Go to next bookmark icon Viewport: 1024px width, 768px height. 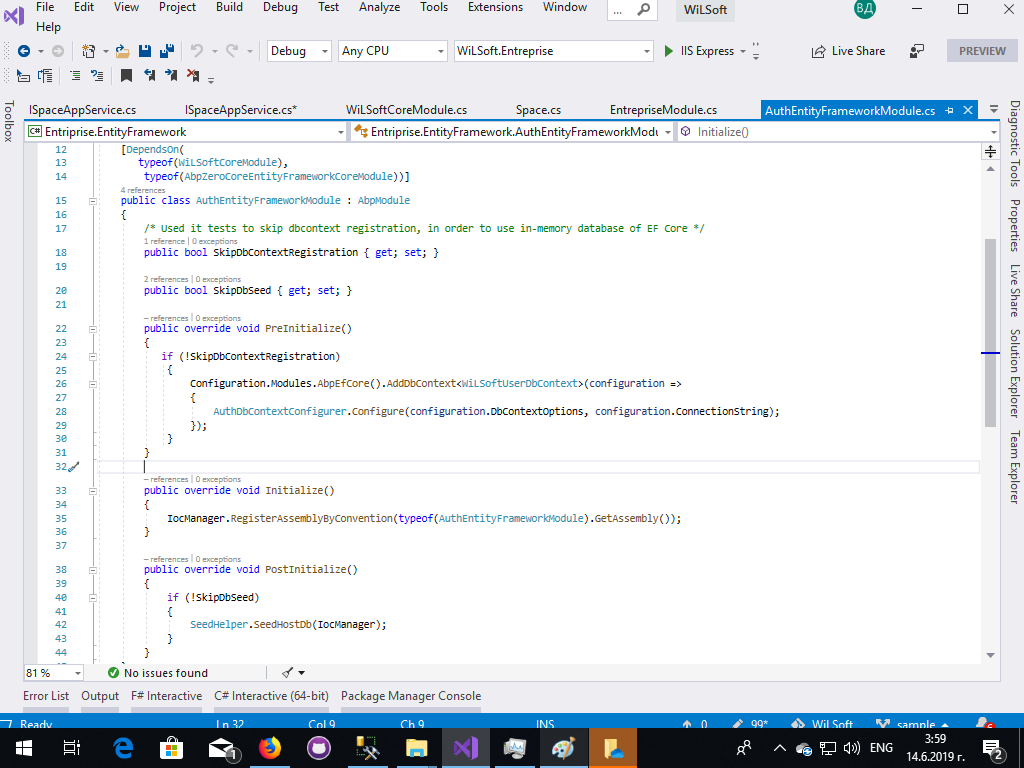[171, 76]
